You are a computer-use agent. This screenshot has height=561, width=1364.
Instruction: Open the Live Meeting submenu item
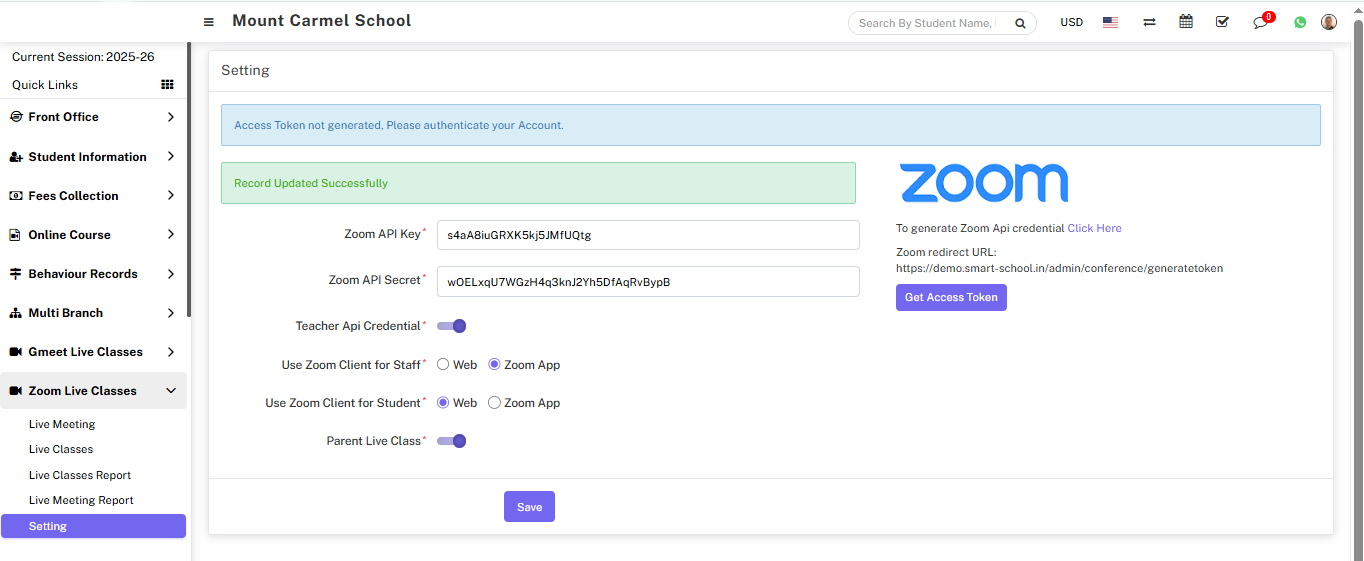tap(62, 424)
